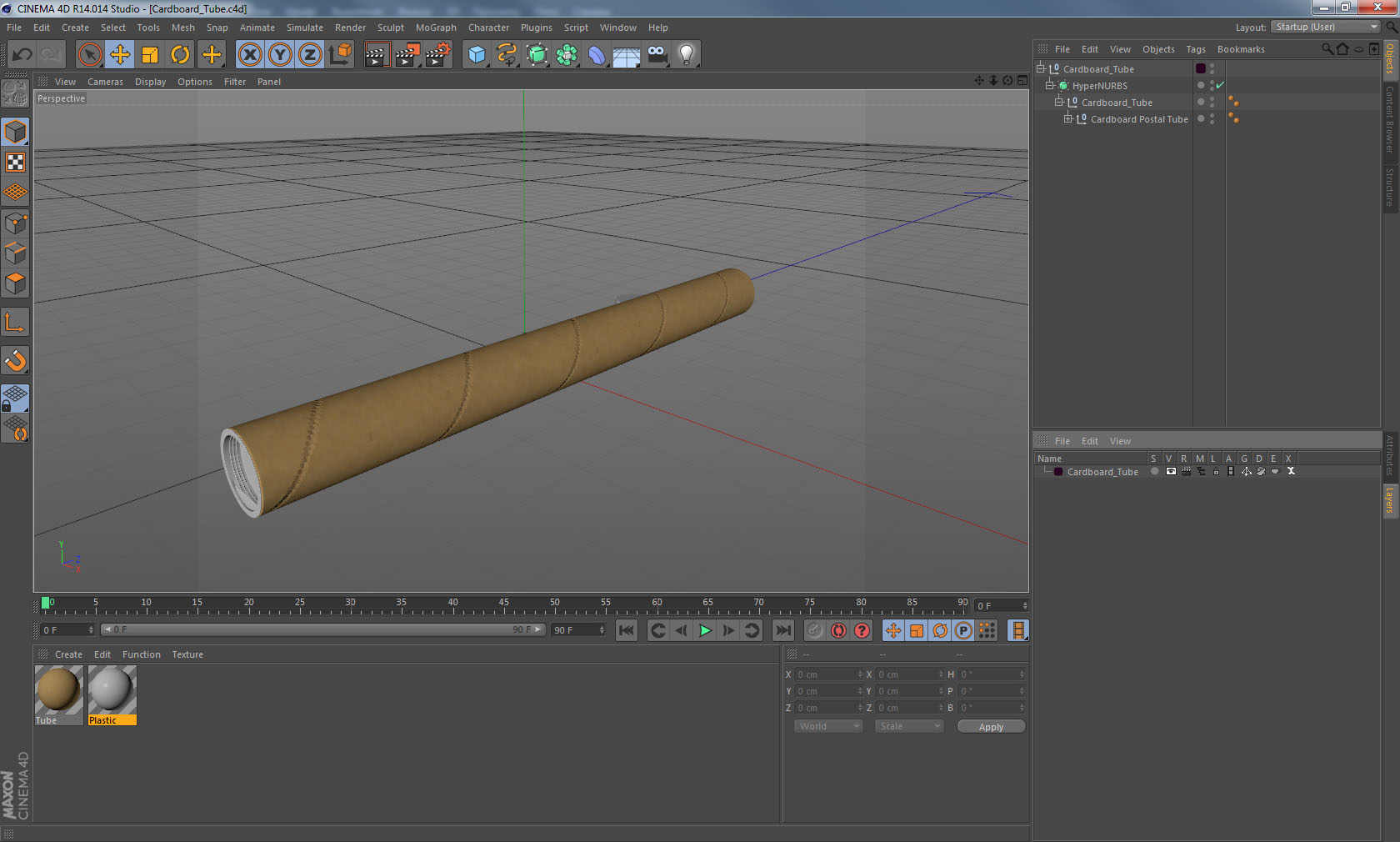Enable Points mode
The height and width of the screenshot is (842, 1400).
point(16,223)
